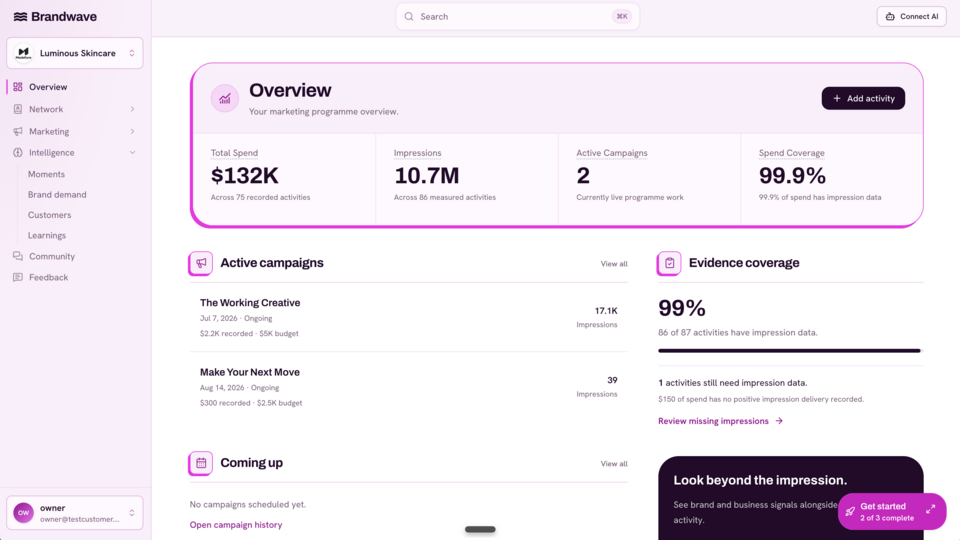Click the Community chat icon in sidebar
The width and height of the screenshot is (960, 540).
18,256
